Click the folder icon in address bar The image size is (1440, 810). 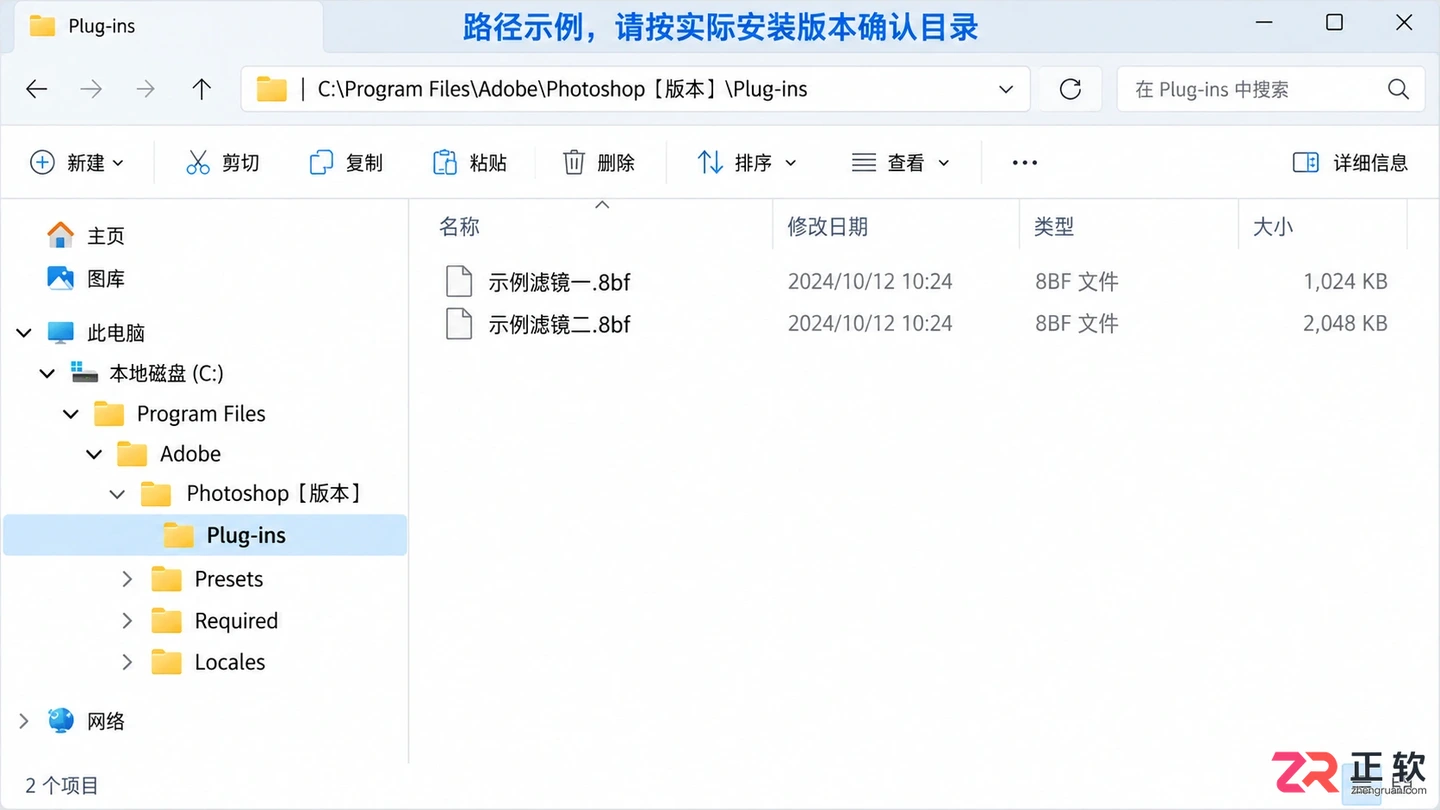point(271,89)
